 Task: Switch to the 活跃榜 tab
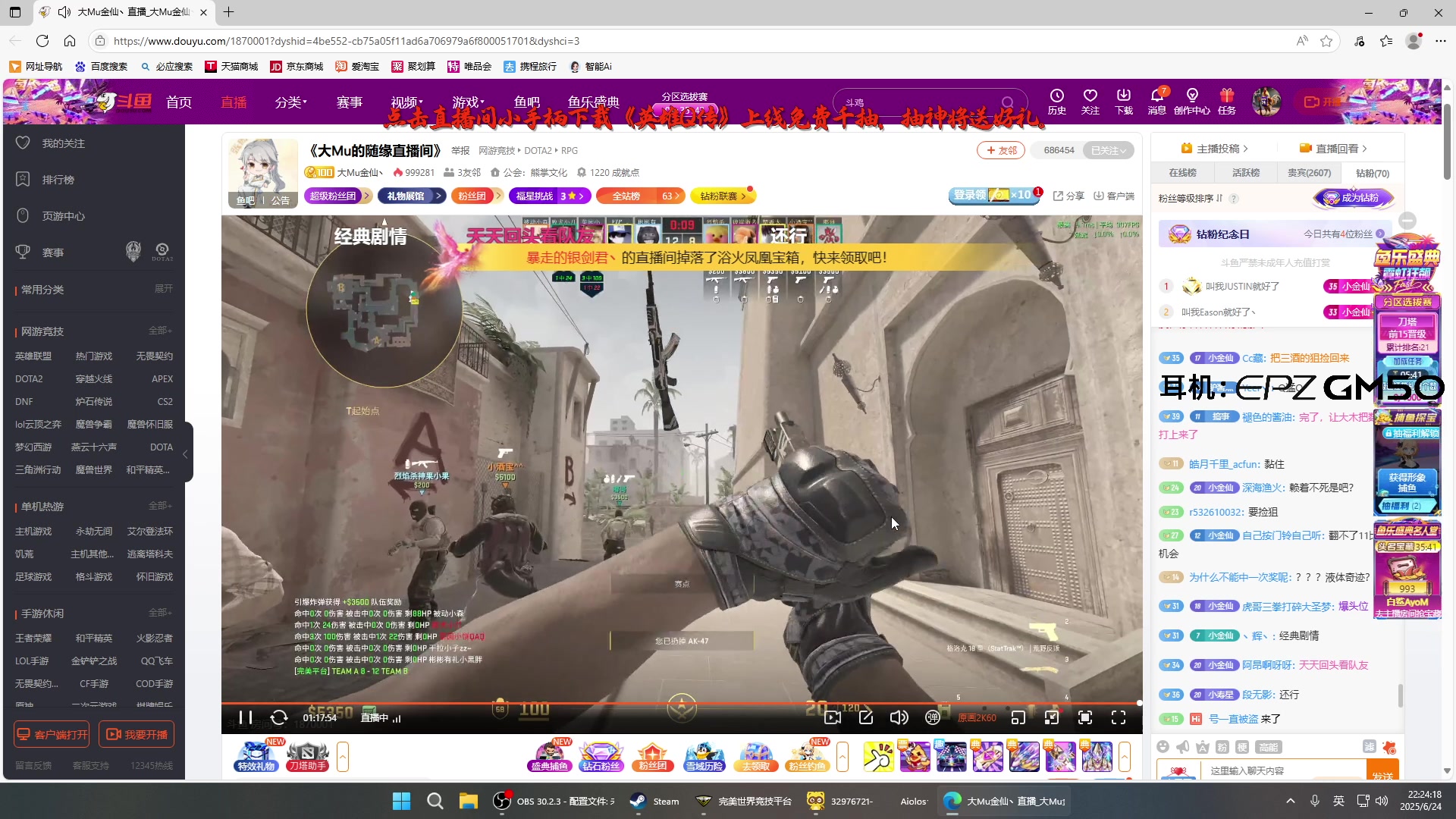tap(1245, 173)
